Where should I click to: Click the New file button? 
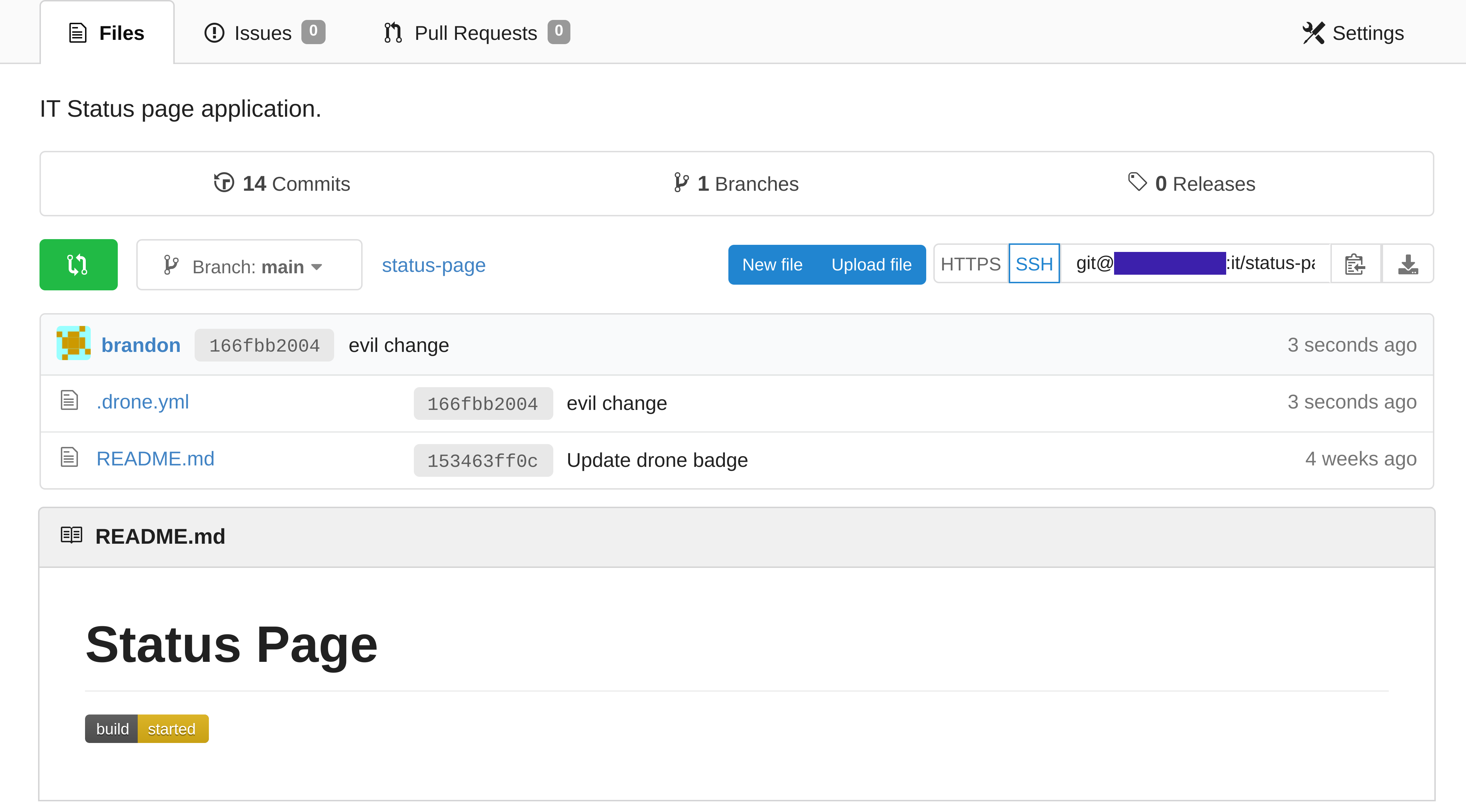[771, 264]
